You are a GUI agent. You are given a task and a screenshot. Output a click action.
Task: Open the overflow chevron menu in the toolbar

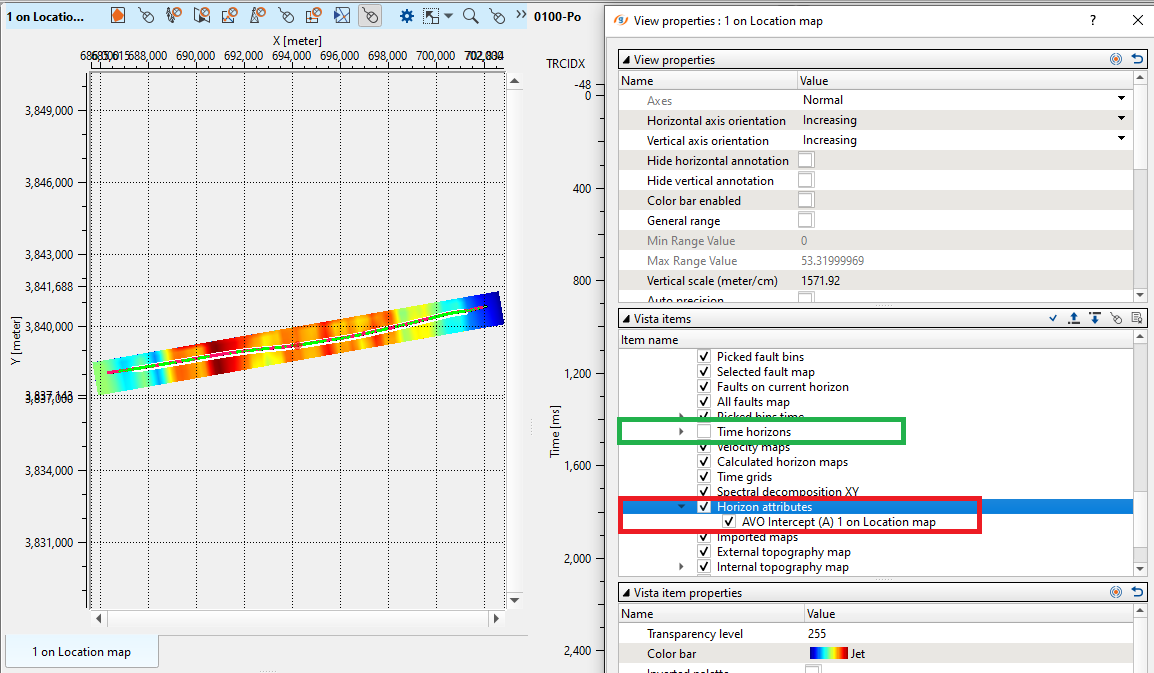(519, 15)
